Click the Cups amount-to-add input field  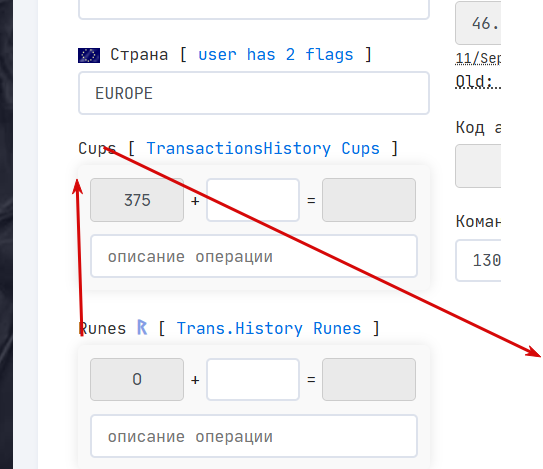click(253, 200)
